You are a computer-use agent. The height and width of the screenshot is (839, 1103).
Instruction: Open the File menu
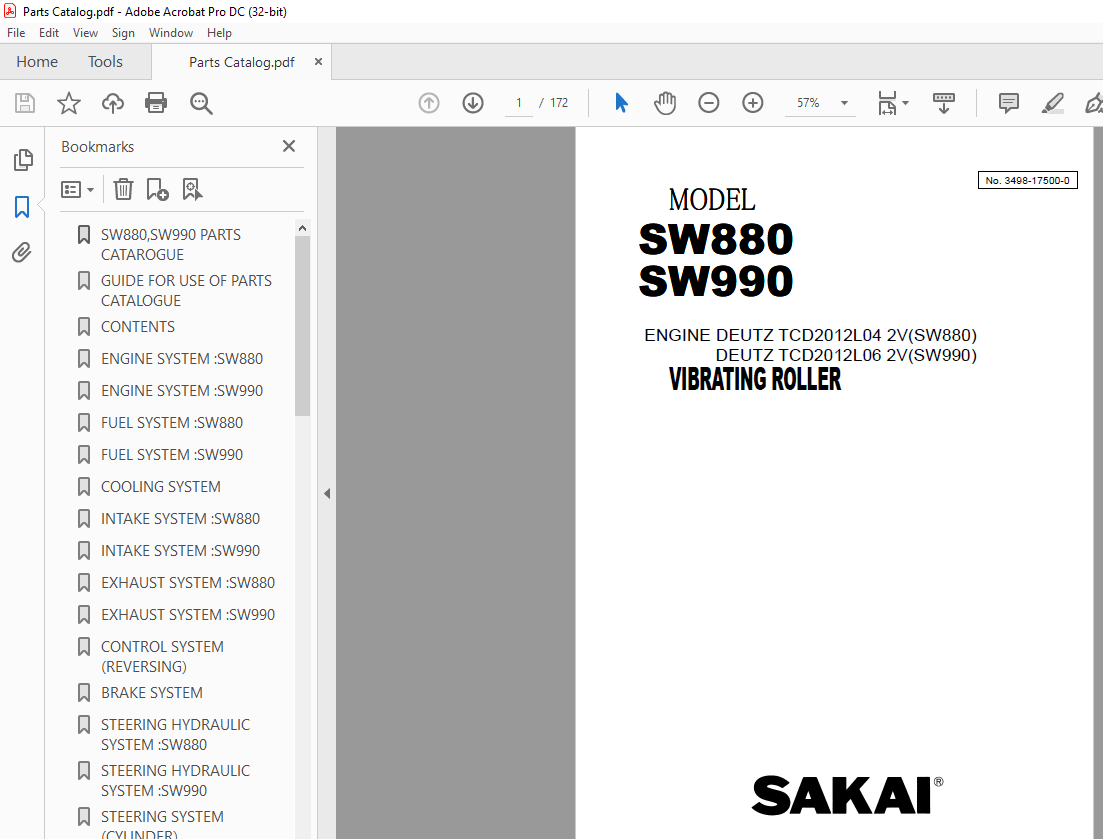[16, 33]
